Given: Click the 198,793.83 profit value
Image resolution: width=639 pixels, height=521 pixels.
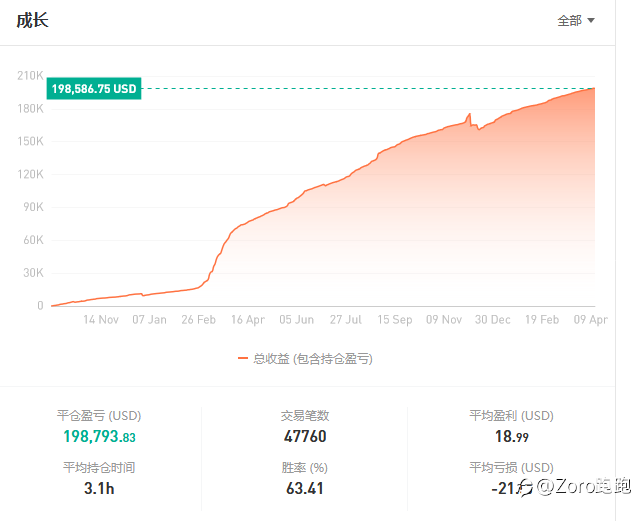Looking at the screenshot, I should point(99,437).
